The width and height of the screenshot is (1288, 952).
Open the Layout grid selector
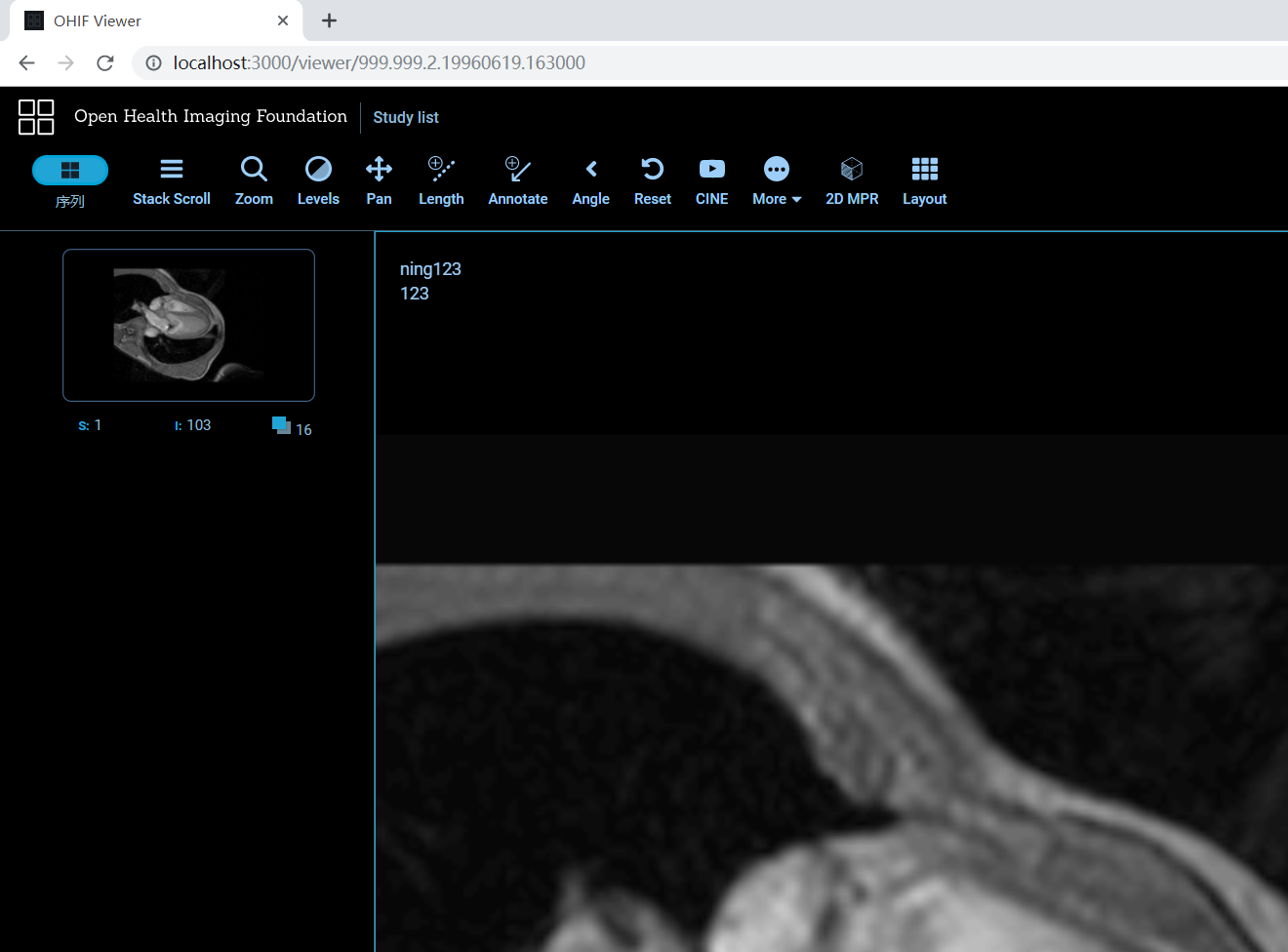[x=923, y=180]
